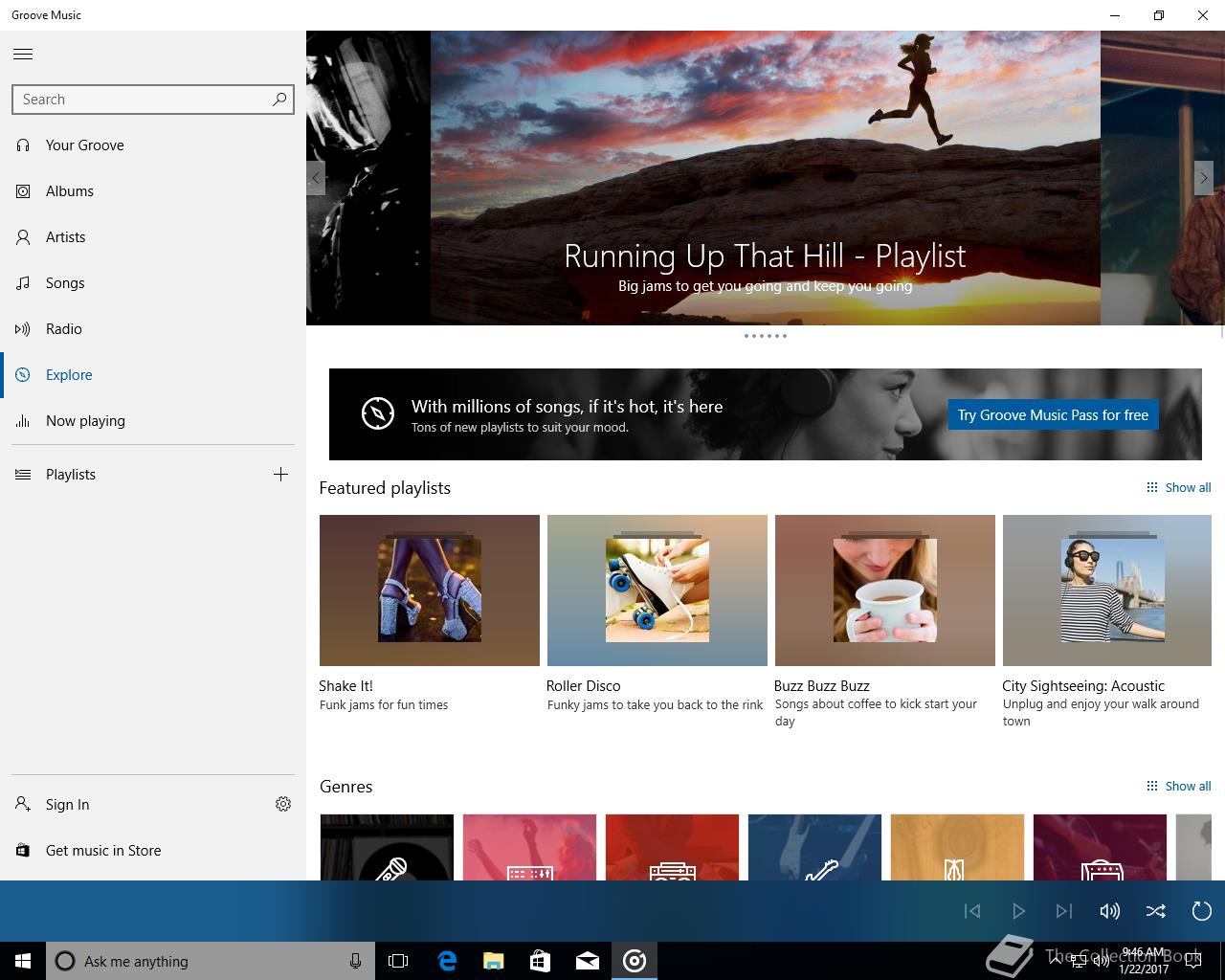Open Windows Store from taskbar
Viewport: 1225px width, 980px height.
[x=541, y=961]
